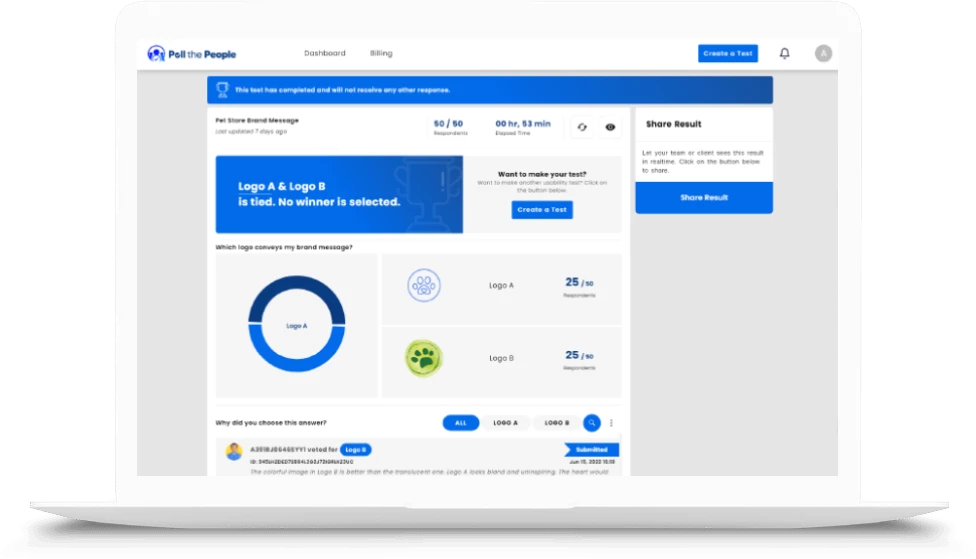Click the Logo B vote tag
This screenshot has width=976, height=559.
[x=355, y=449]
